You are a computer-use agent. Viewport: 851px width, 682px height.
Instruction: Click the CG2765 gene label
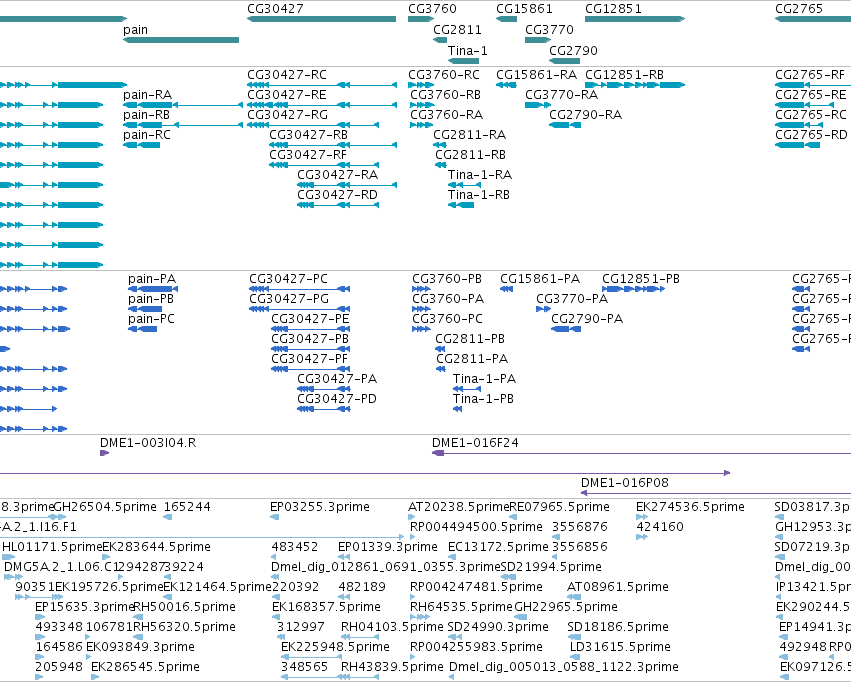(x=798, y=9)
